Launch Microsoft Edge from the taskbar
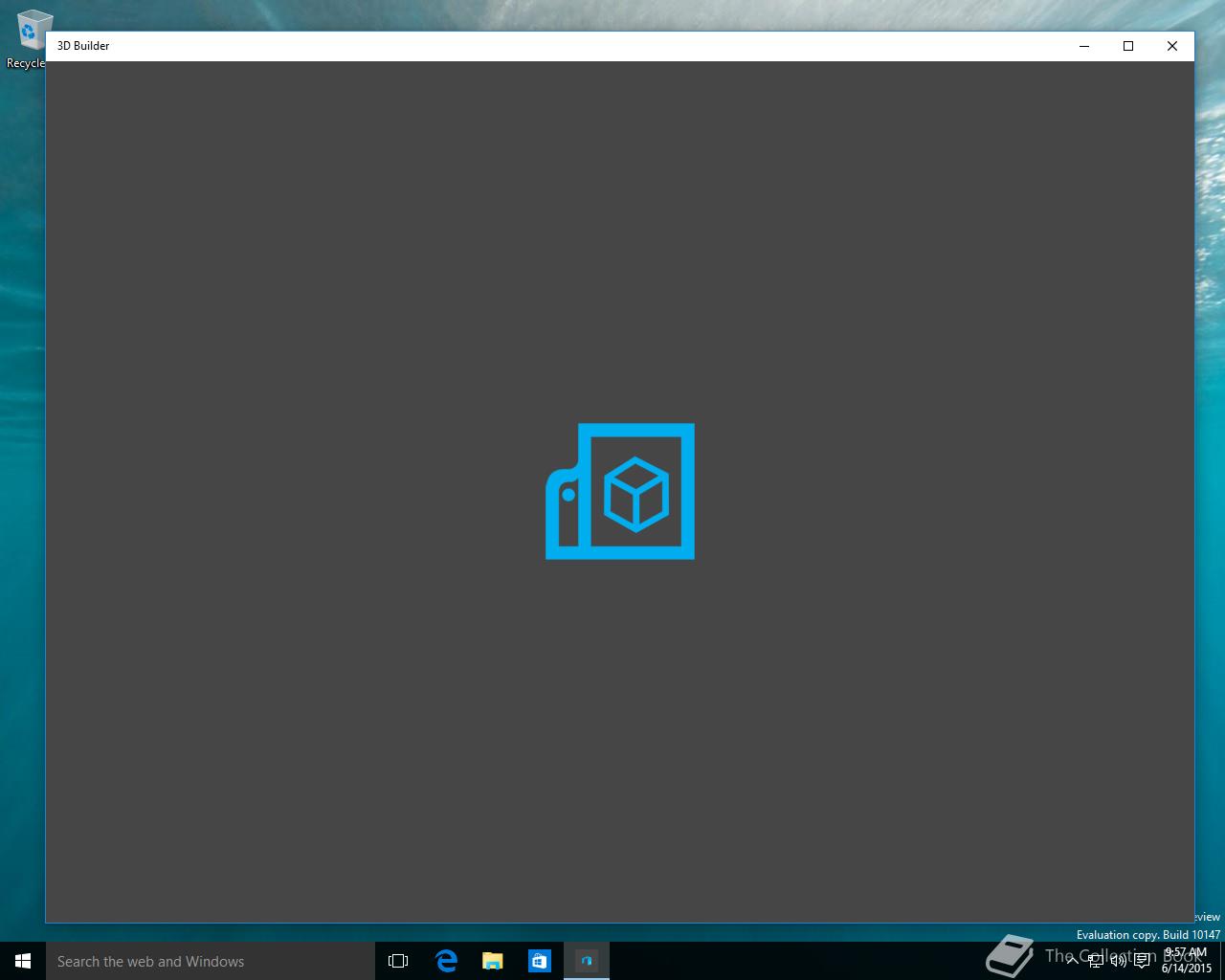Viewport: 1225px width, 980px height. pyautogui.click(x=446, y=961)
